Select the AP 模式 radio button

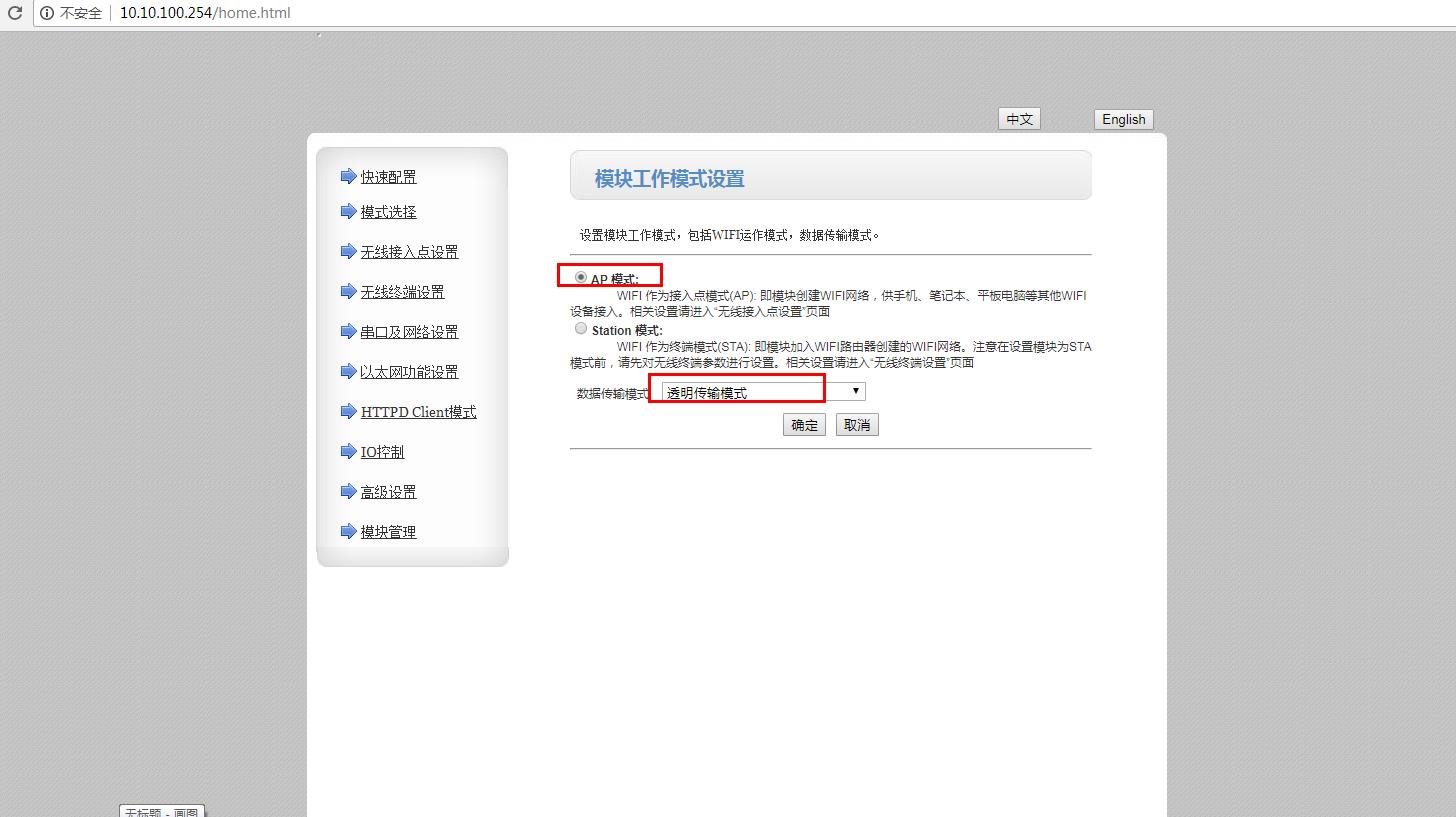pos(581,277)
